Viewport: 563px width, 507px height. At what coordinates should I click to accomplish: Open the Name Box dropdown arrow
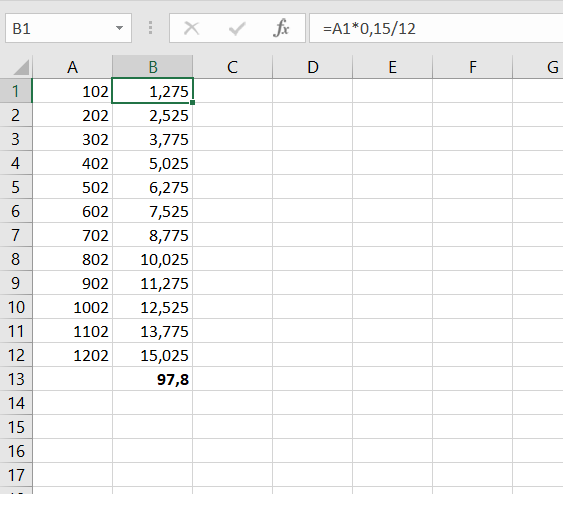click(119, 28)
